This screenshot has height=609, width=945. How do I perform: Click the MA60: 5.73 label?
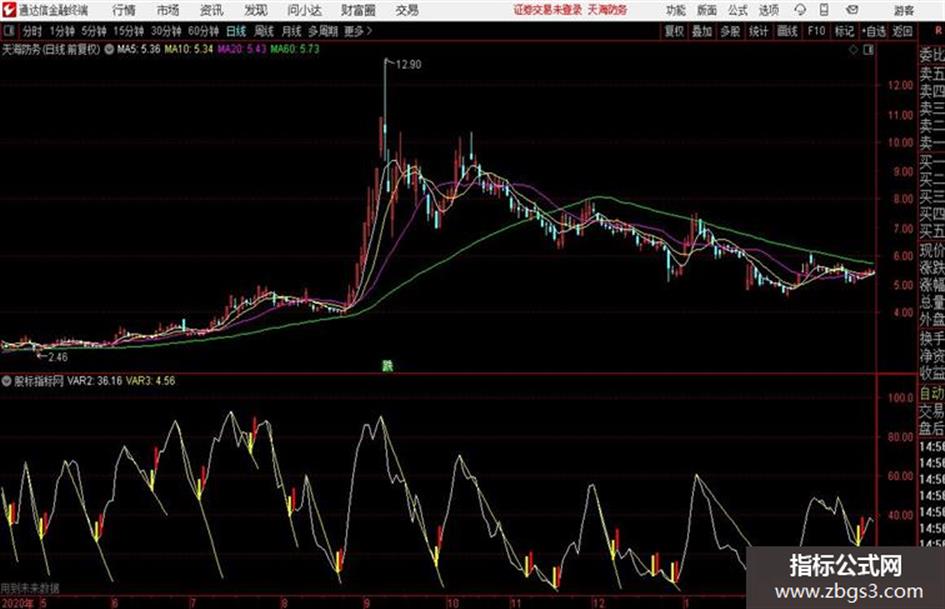(295, 49)
